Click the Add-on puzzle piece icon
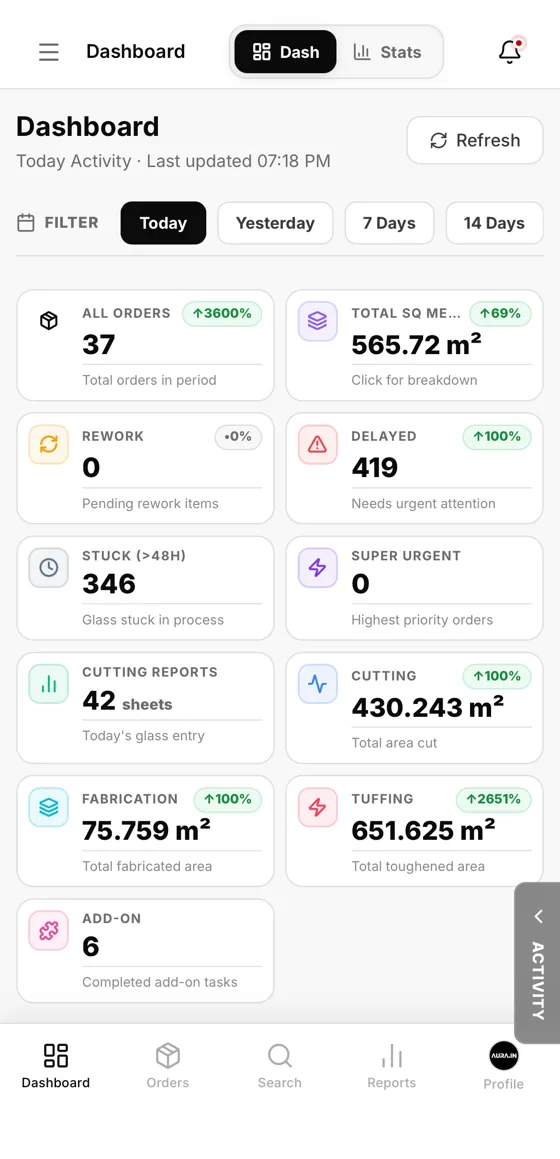560x1159 pixels. pyautogui.click(x=49, y=931)
